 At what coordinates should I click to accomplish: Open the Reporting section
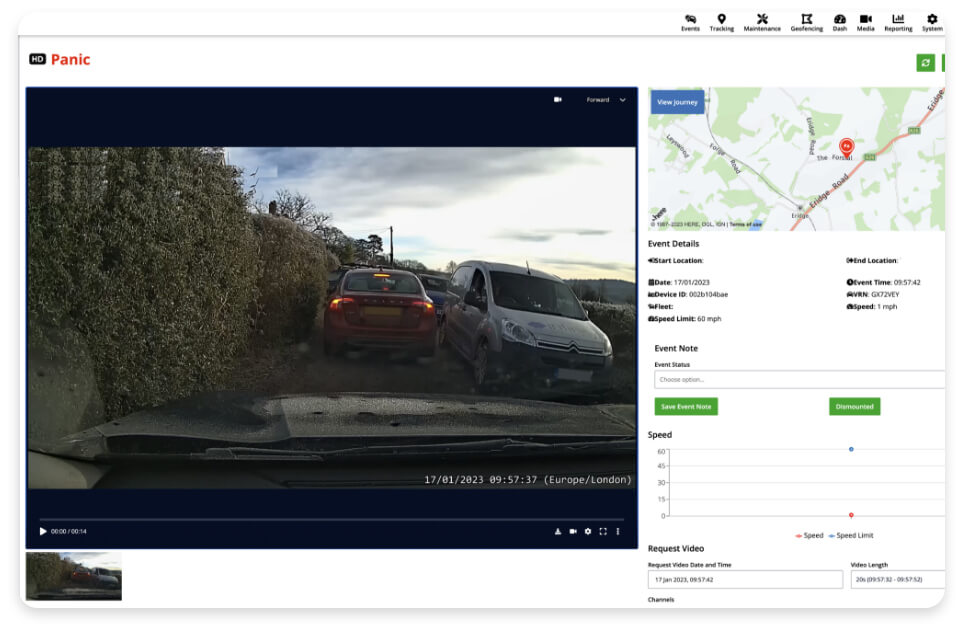[898, 23]
